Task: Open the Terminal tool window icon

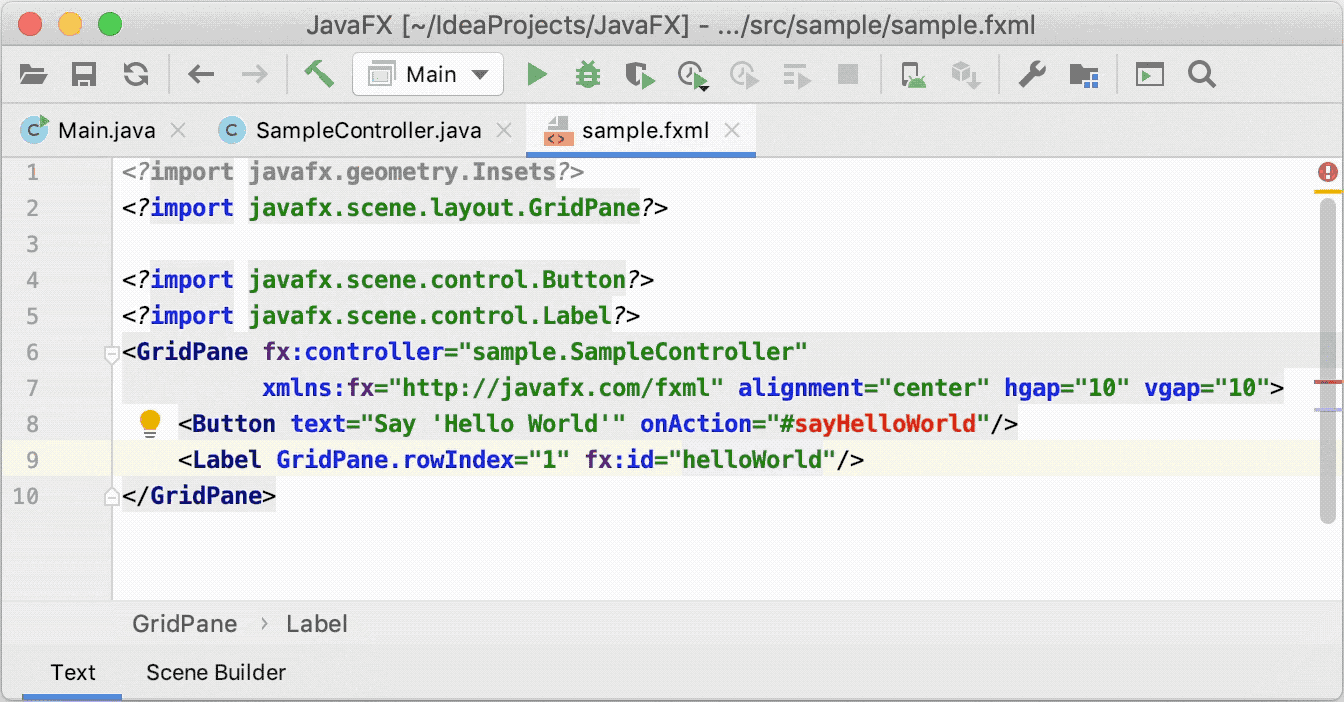Action: point(1150,74)
